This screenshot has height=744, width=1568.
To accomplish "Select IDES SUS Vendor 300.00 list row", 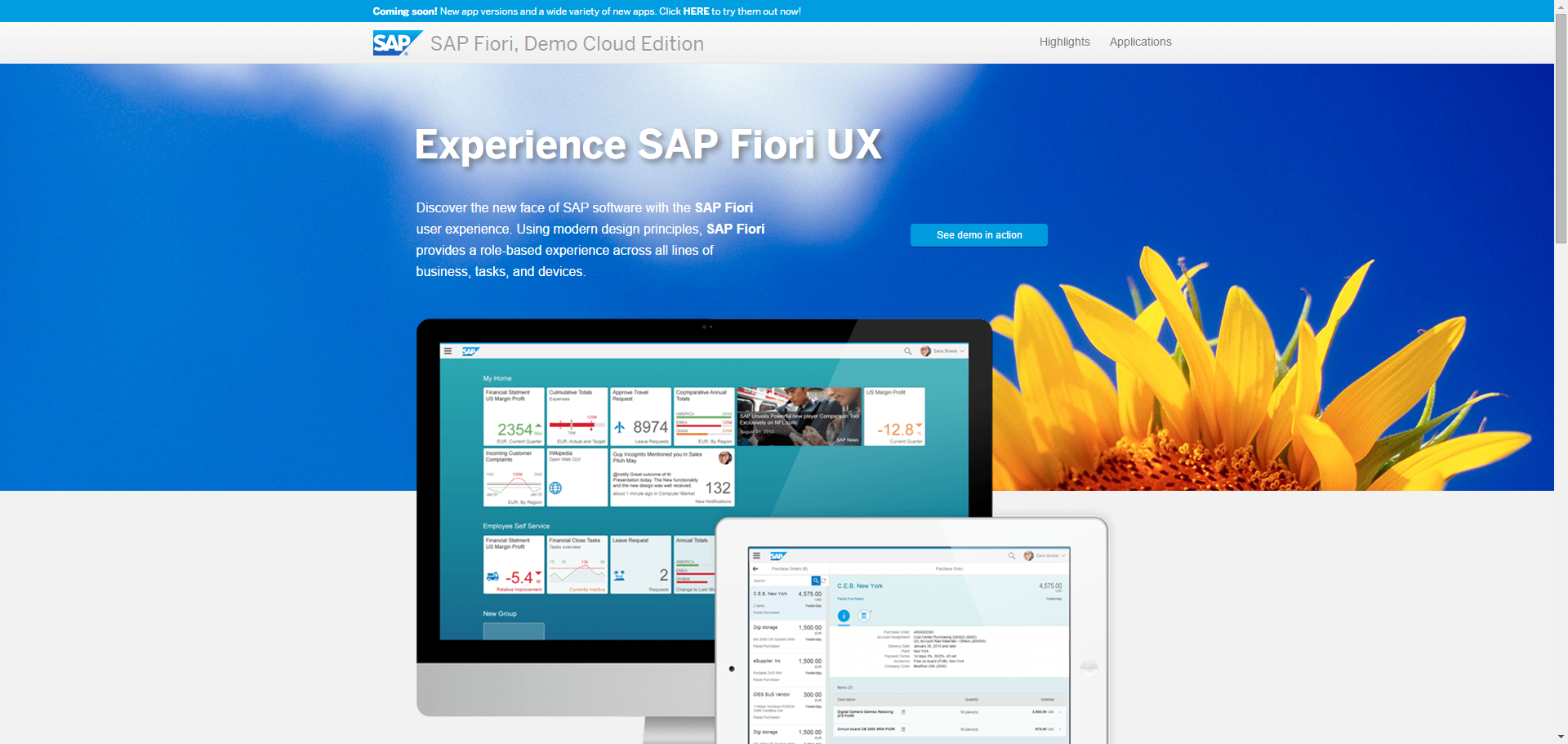I will click(787, 705).
